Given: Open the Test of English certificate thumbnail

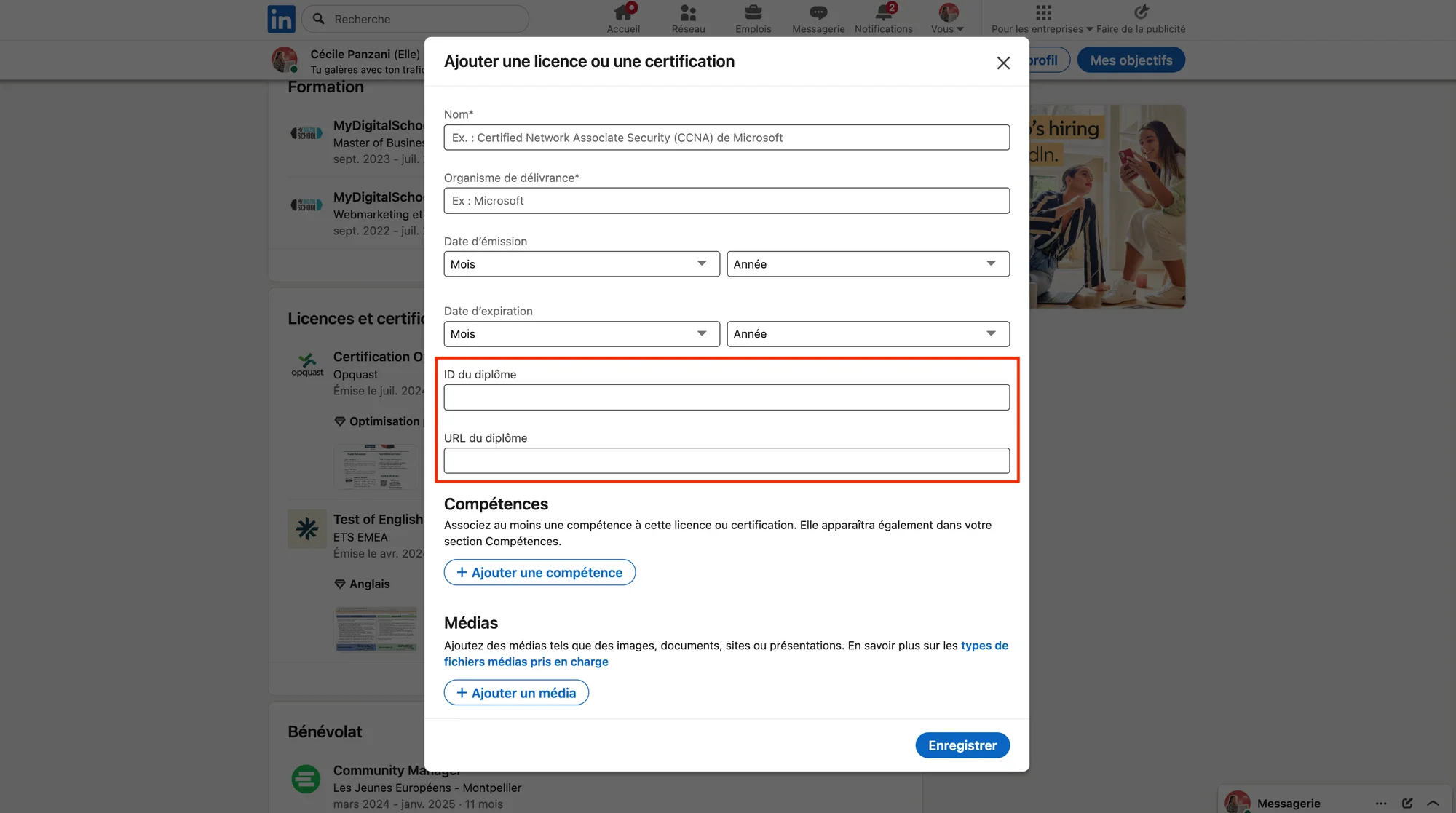Looking at the screenshot, I should pos(376,629).
